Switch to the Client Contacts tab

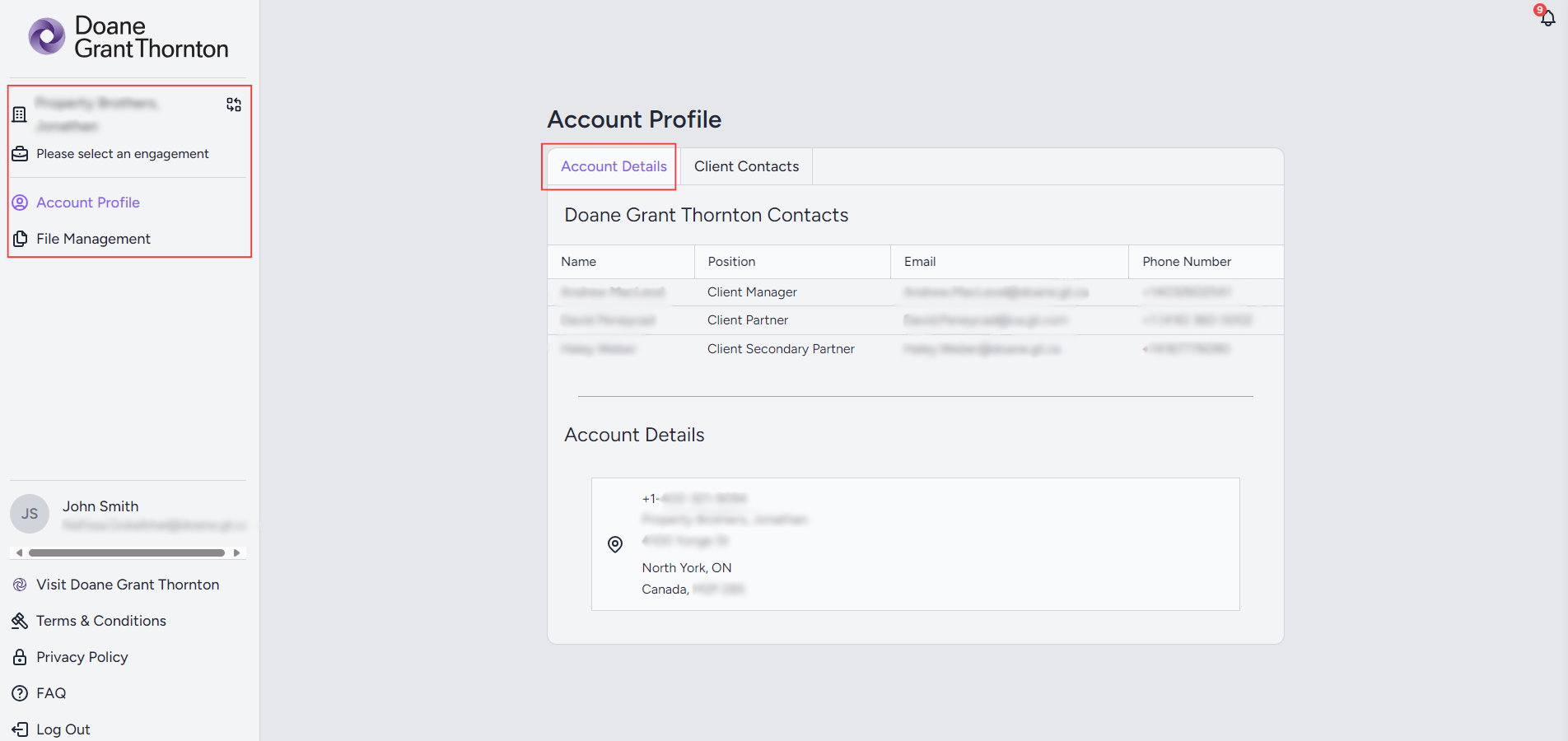(746, 166)
